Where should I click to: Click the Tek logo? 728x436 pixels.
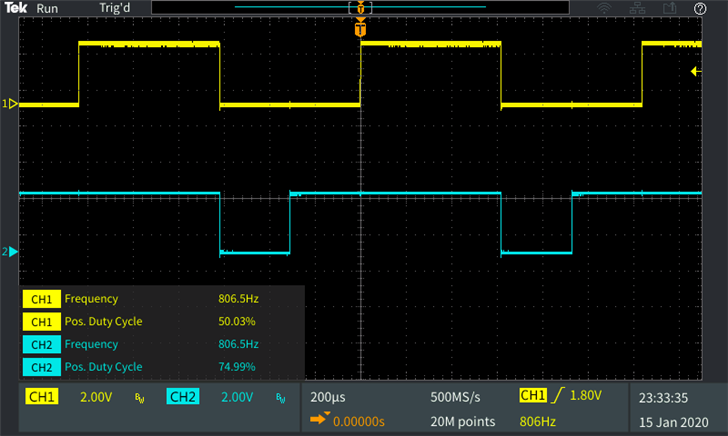click(15, 8)
